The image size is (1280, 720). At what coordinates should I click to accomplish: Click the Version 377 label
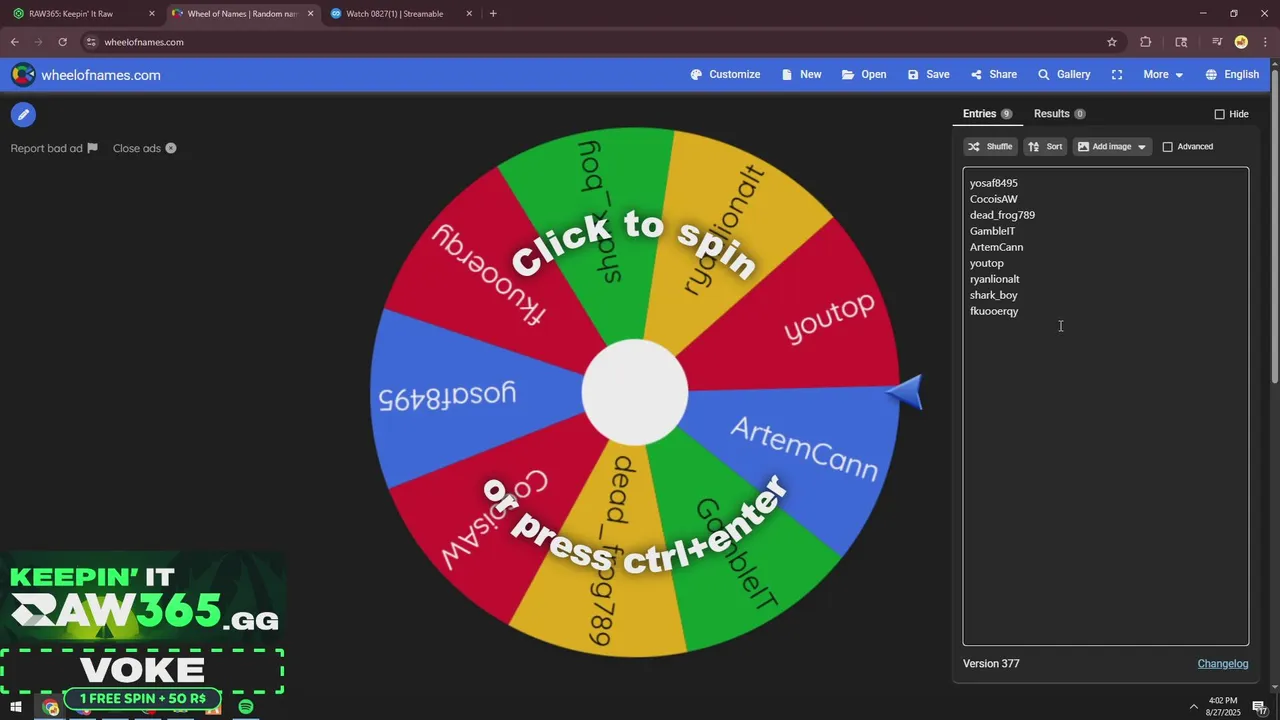(x=991, y=664)
